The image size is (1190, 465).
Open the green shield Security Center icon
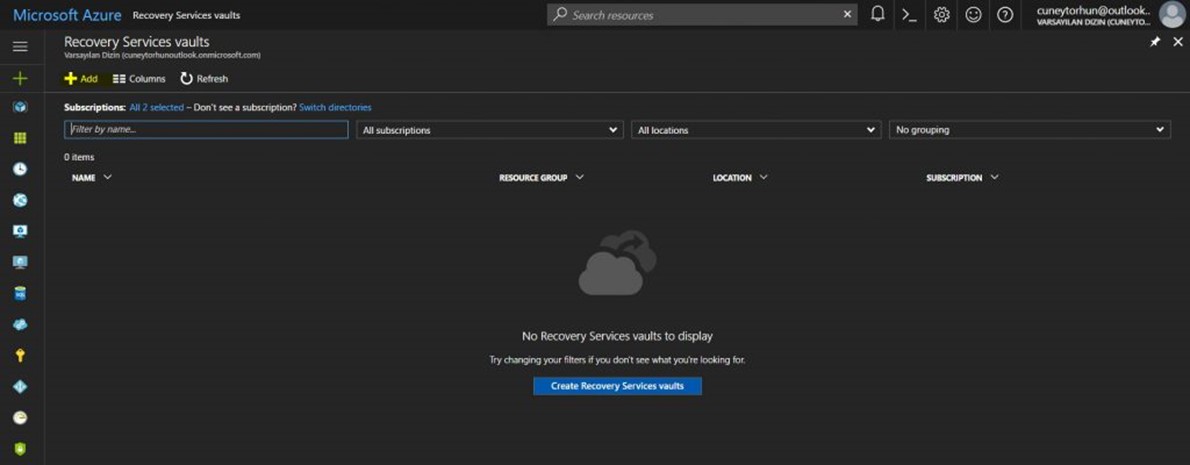pyautogui.click(x=20, y=448)
